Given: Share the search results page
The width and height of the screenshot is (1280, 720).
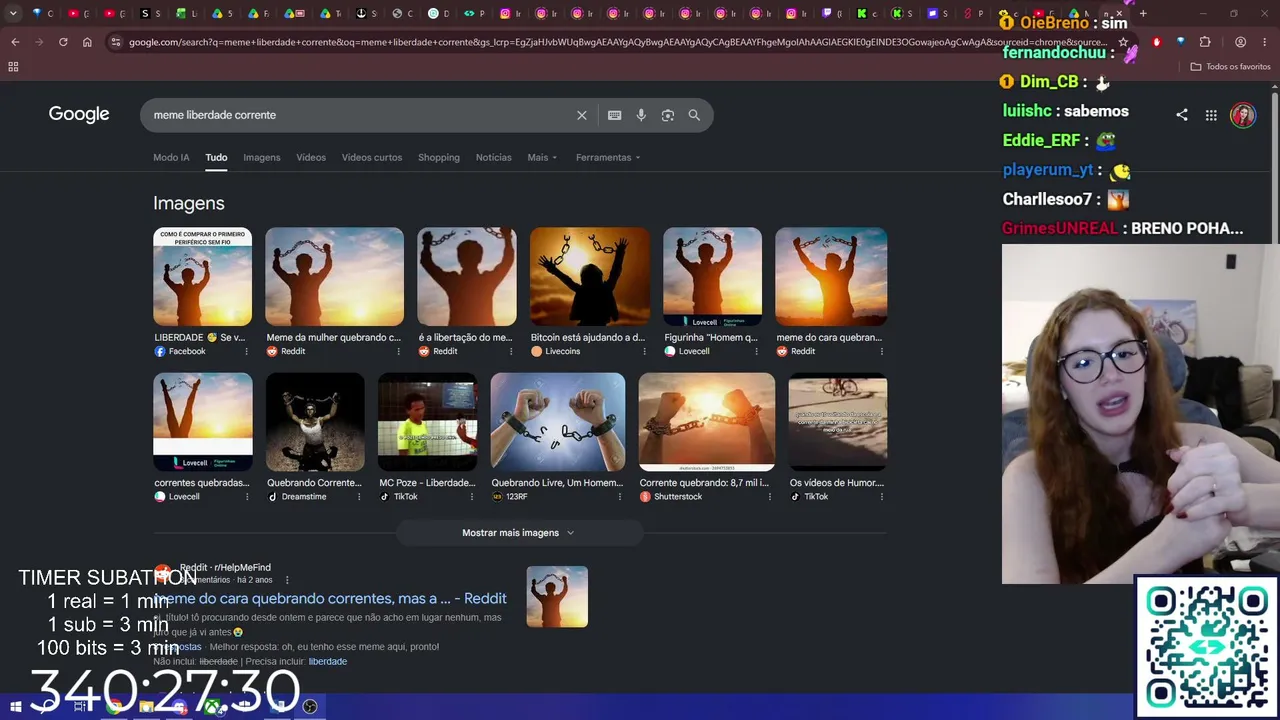Looking at the screenshot, I should (x=1182, y=115).
